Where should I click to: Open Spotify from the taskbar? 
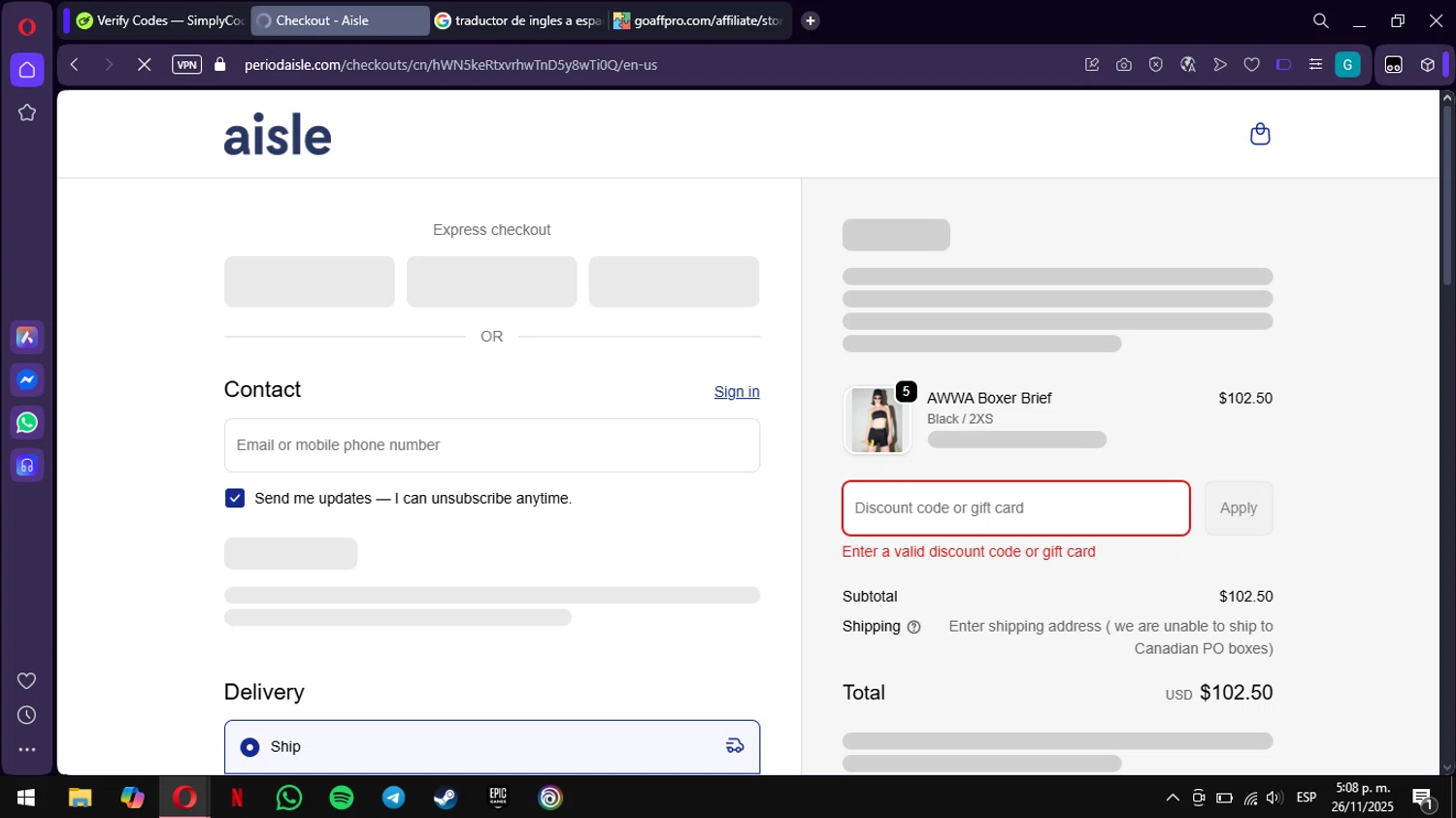pos(342,798)
